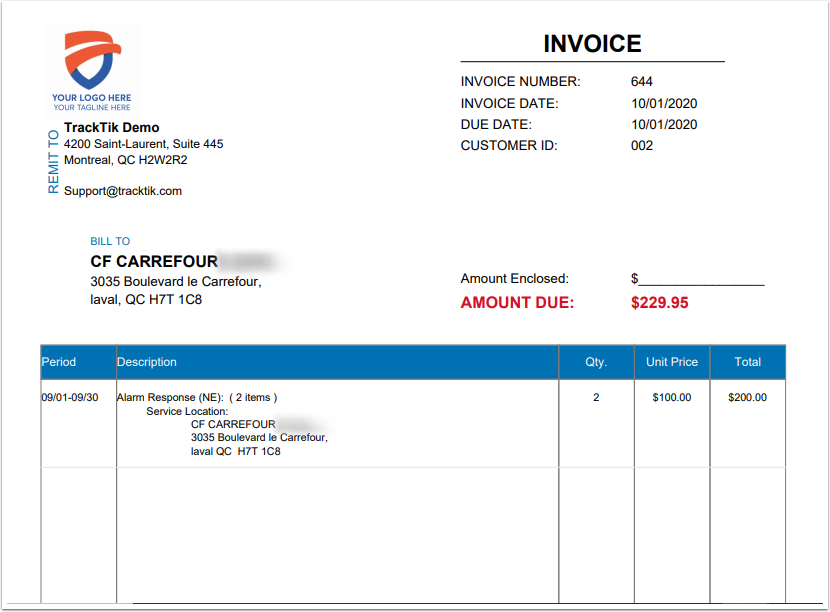Click the CF CARREFOUR bill-to name

(154, 262)
